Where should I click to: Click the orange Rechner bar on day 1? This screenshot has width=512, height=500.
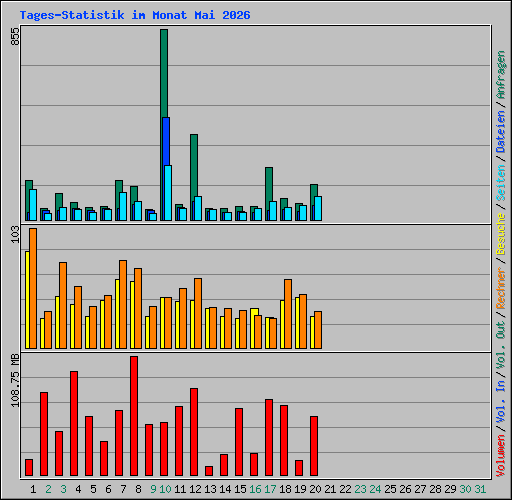(33, 288)
